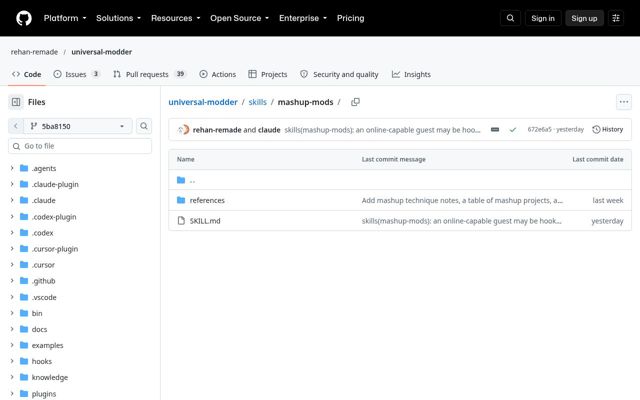This screenshot has width=640, height=400.
Task: Open the SKILL.md file name link
Action: click(x=205, y=221)
